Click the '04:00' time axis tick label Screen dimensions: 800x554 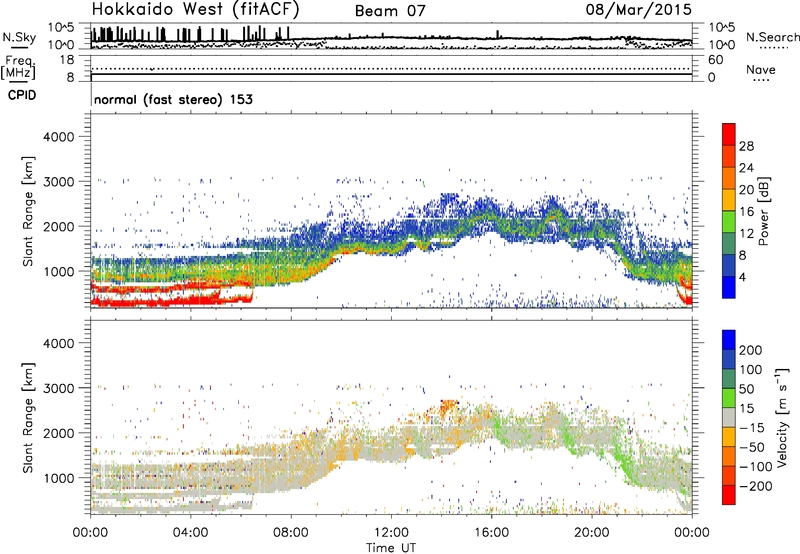(x=191, y=533)
